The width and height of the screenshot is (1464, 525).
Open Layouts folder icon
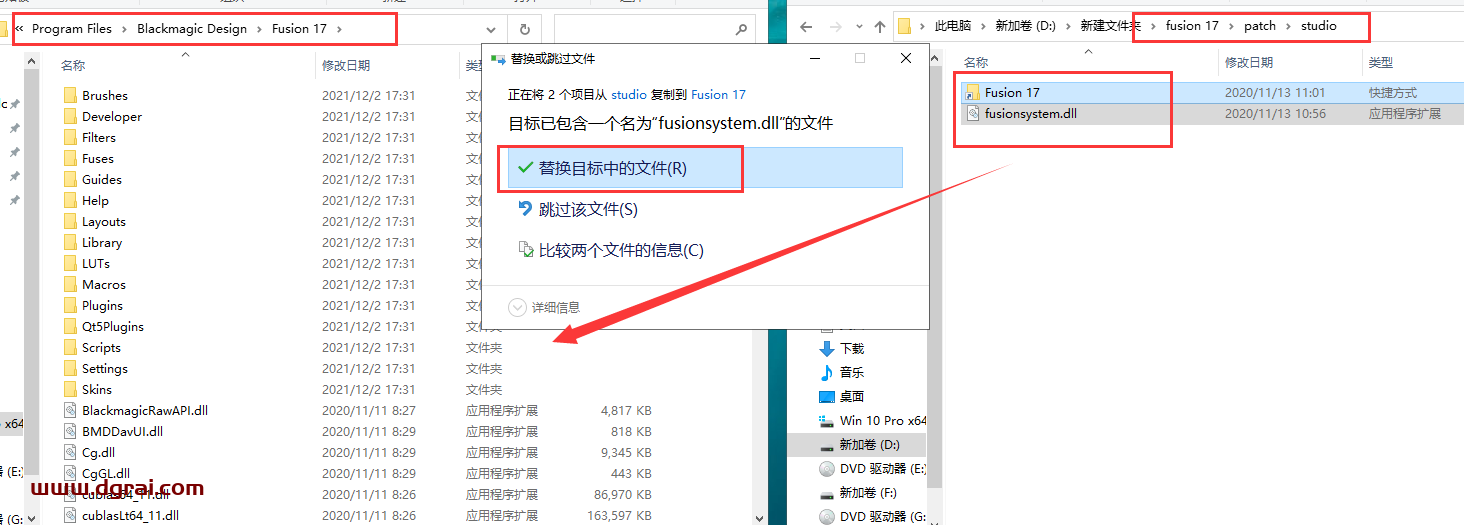[x=70, y=222]
